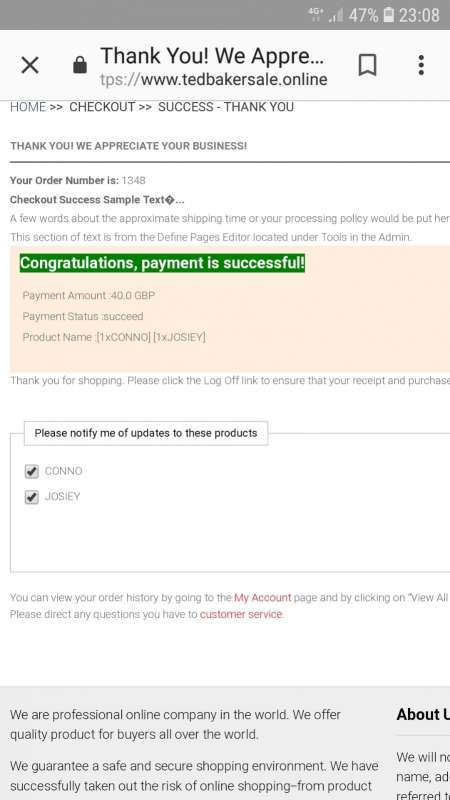Select the CHECKOUT breadcrumb item
This screenshot has height=800, width=450.
coord(102,107)
